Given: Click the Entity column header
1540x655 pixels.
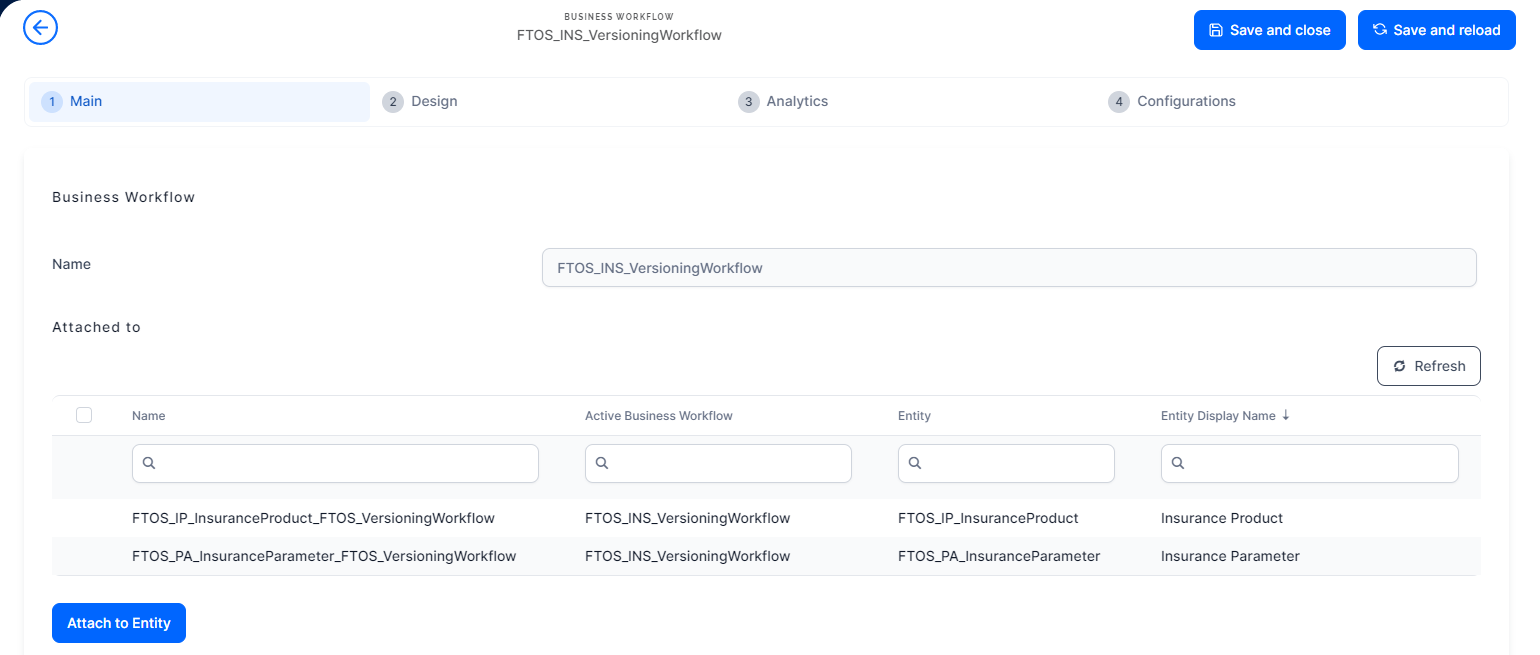Looking at the screenshot, I should (914, 415).
